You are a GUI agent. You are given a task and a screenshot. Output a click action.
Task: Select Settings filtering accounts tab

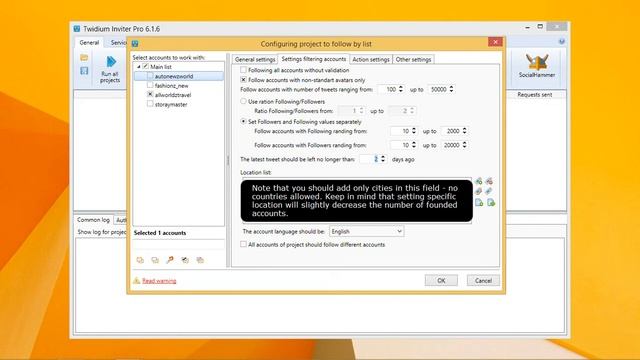[313, 59]
